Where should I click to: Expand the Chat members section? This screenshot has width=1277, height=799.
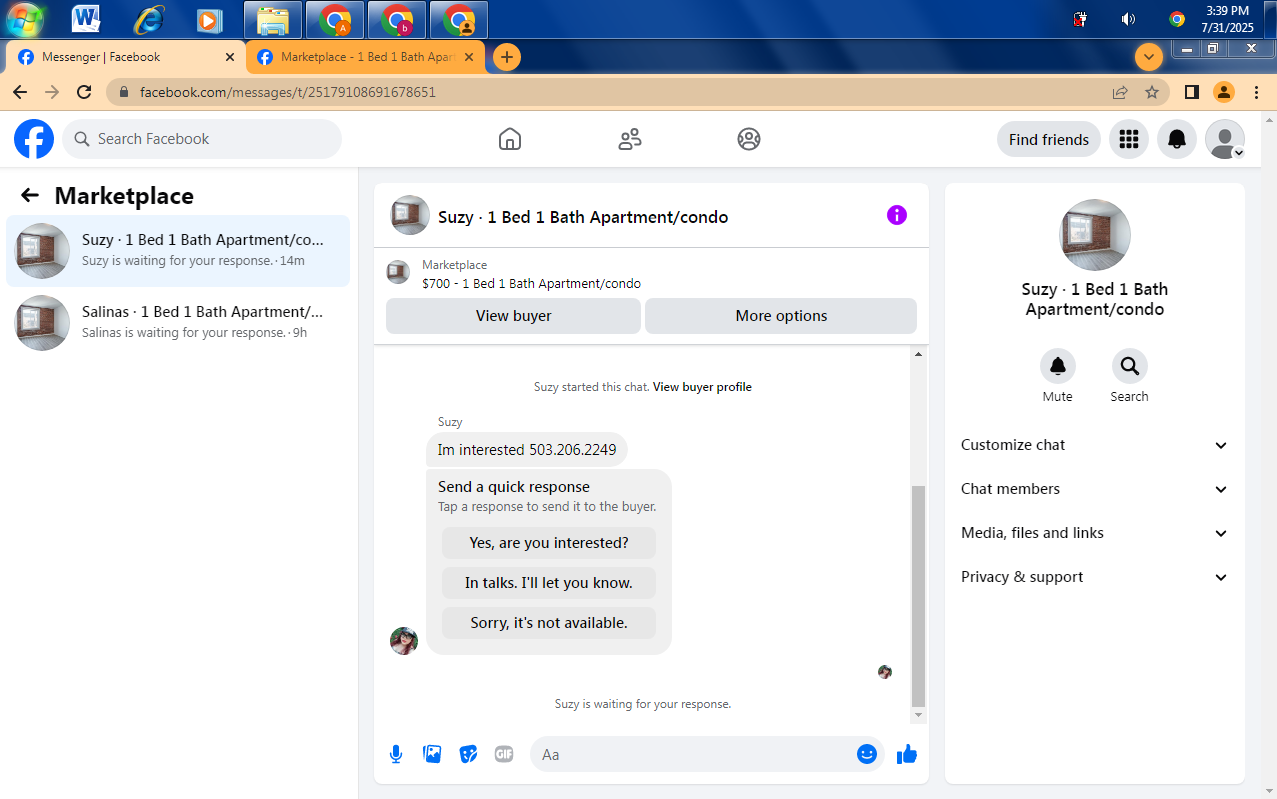pyautogui.click(x=1095, y=489)
